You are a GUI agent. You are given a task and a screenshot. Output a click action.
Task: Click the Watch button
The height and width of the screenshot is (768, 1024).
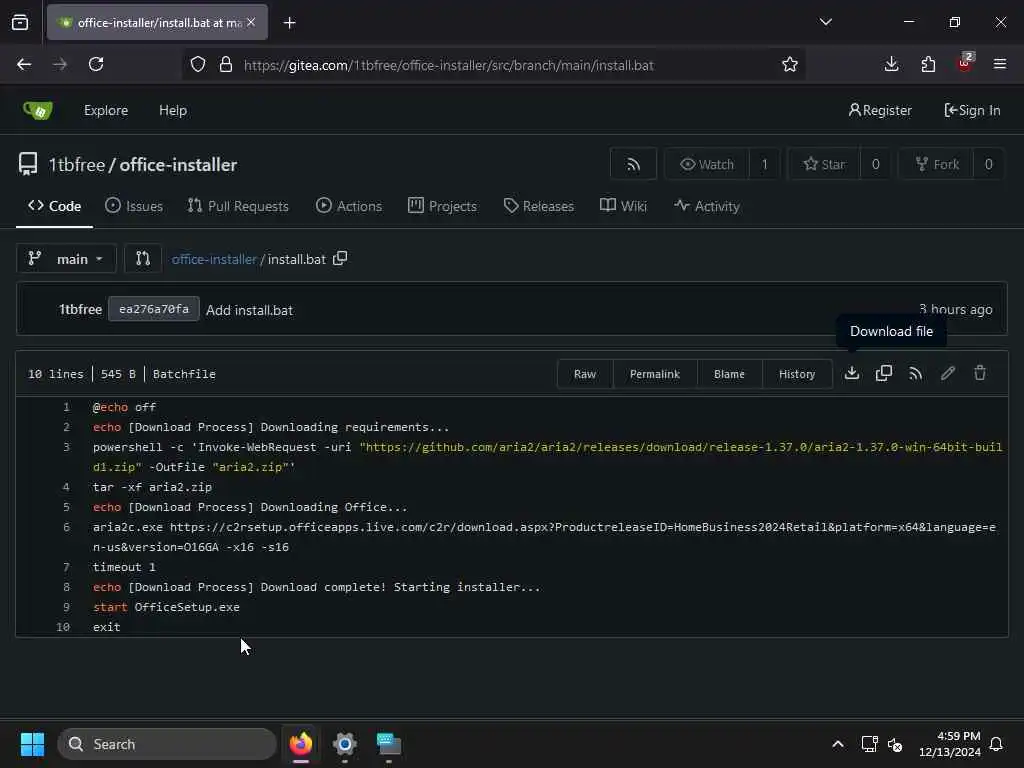[x=707, y=164]
